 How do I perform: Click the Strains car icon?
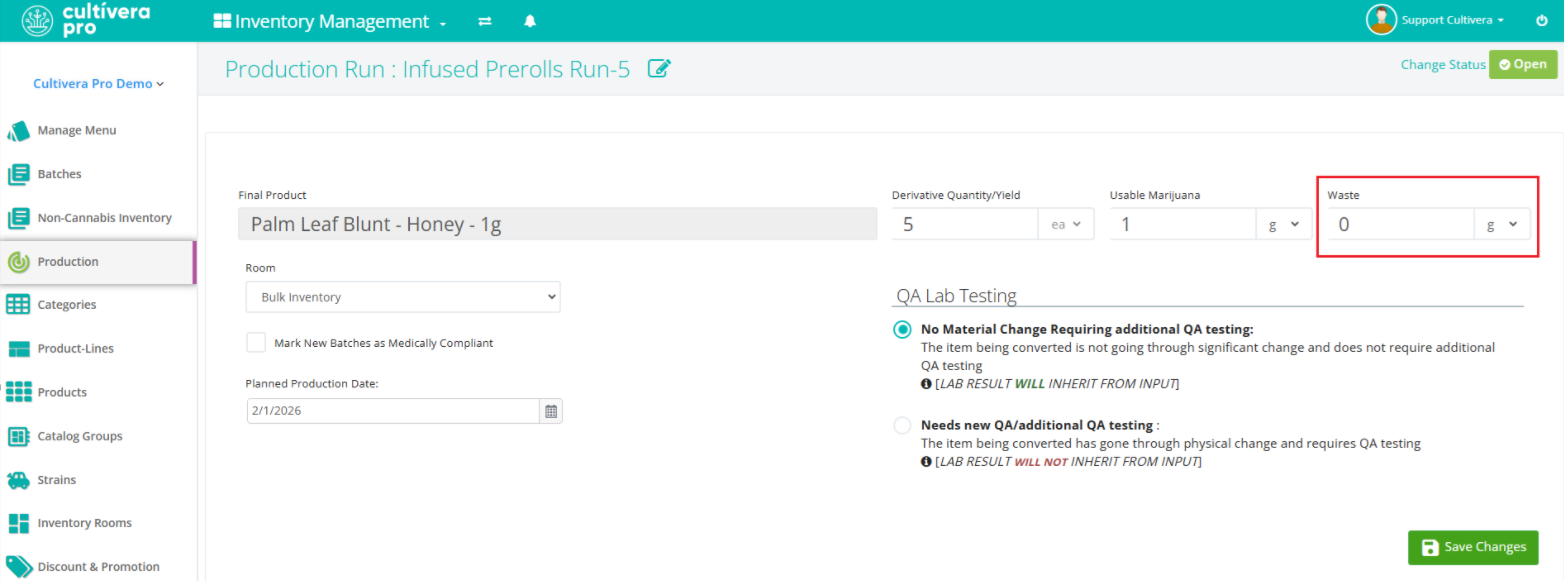tap(18, 480)
